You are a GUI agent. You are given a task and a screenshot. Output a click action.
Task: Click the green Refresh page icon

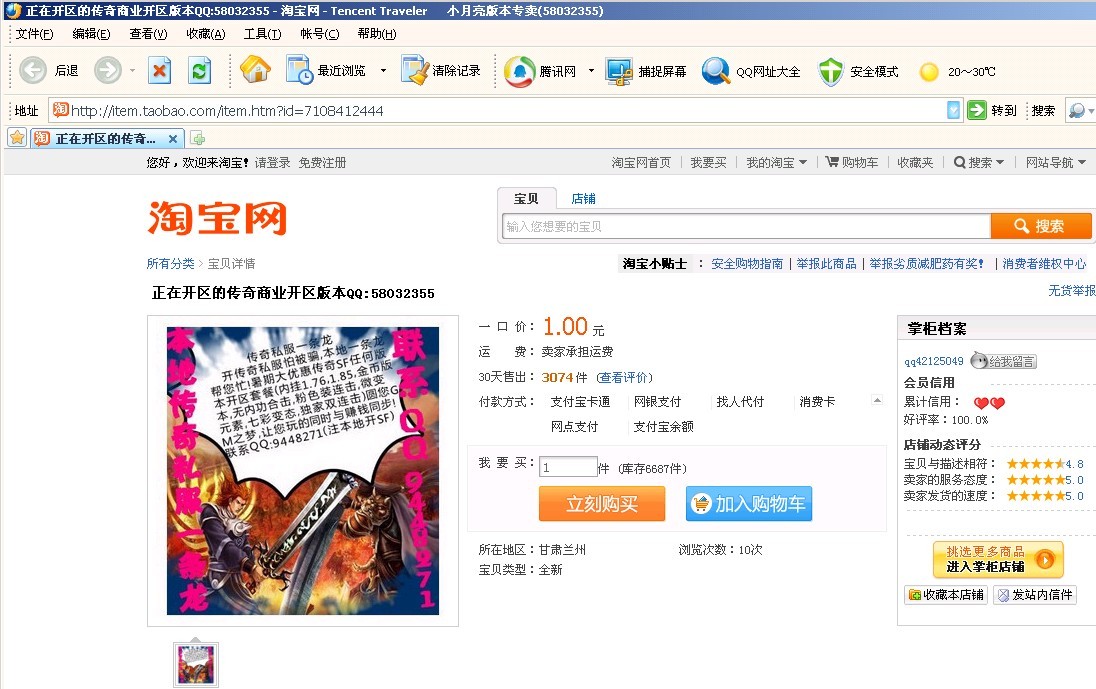(200, 71)
